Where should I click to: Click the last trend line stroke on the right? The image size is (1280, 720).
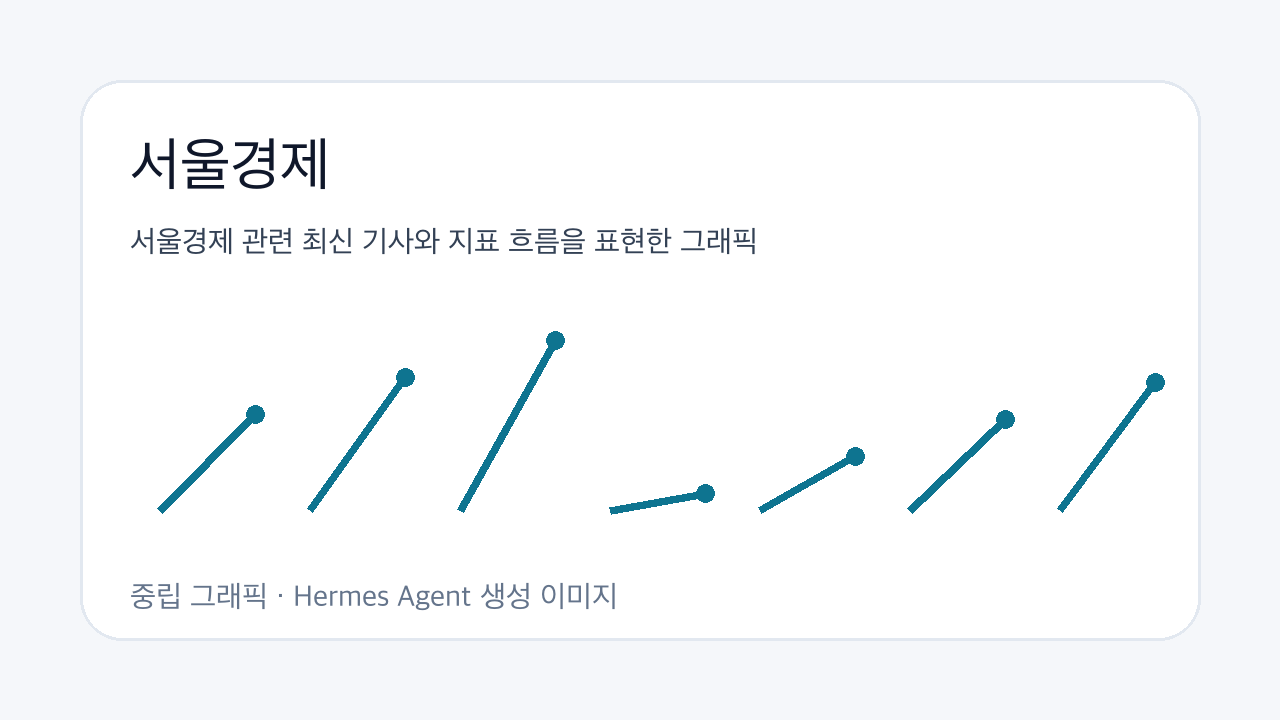coord(1107,446)
